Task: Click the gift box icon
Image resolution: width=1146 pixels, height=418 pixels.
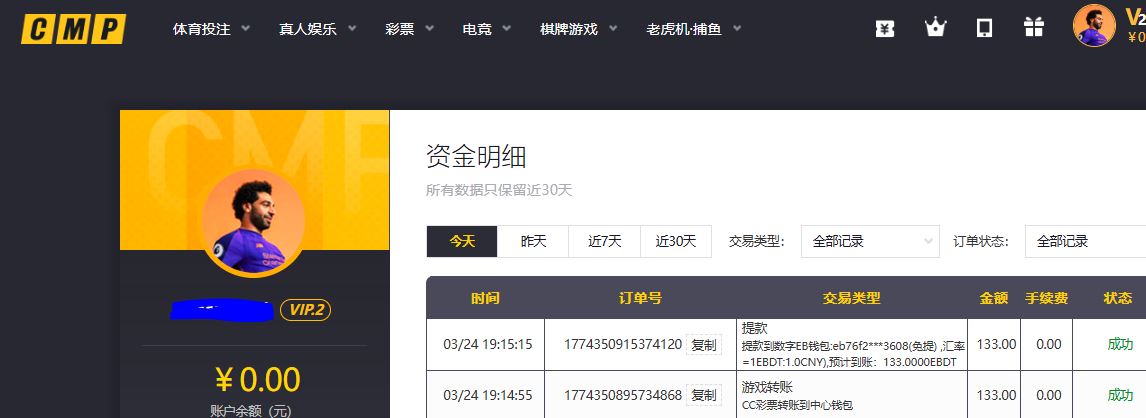Action: click(1033, 28)
